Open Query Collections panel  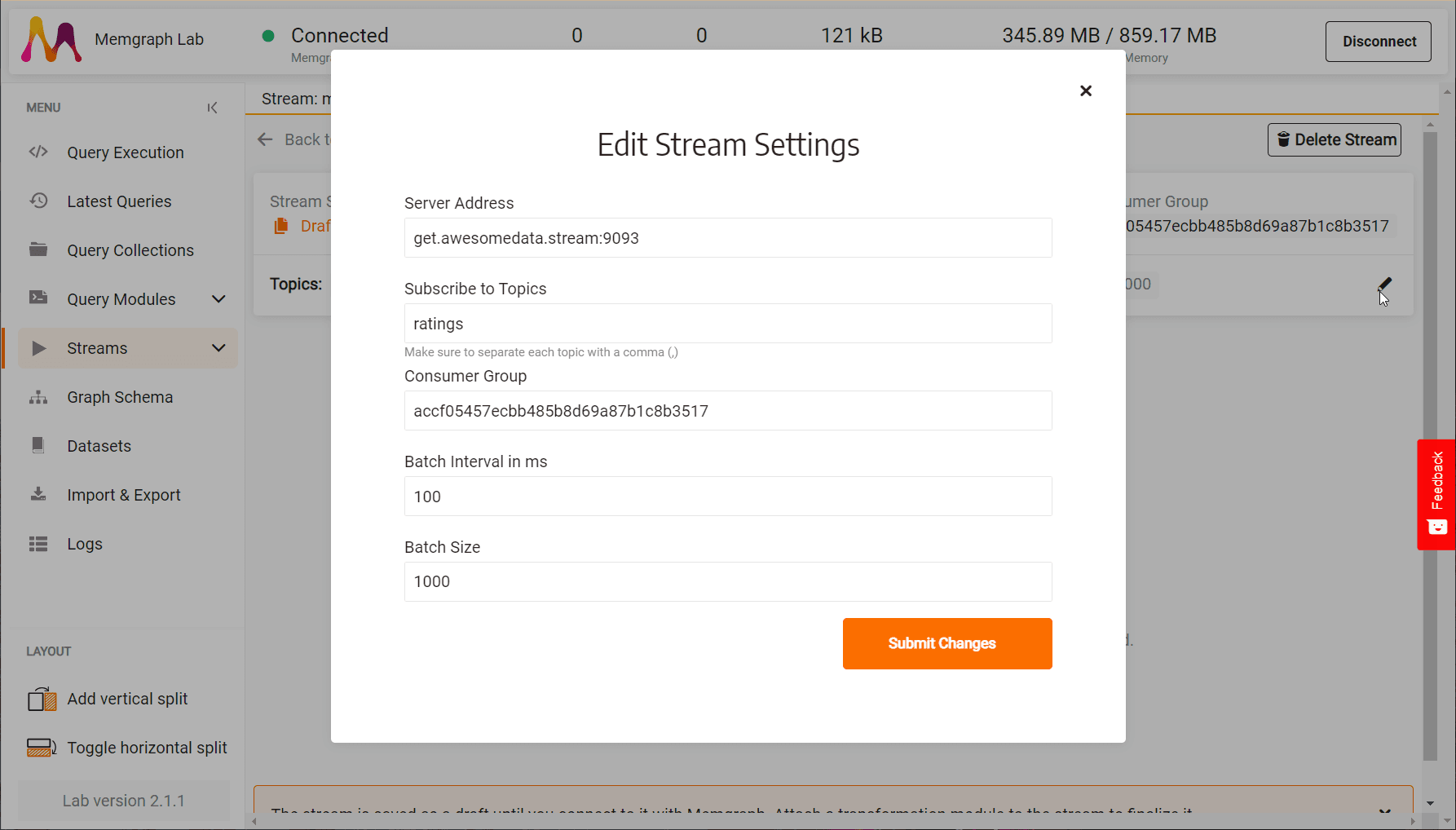(130, 250)
